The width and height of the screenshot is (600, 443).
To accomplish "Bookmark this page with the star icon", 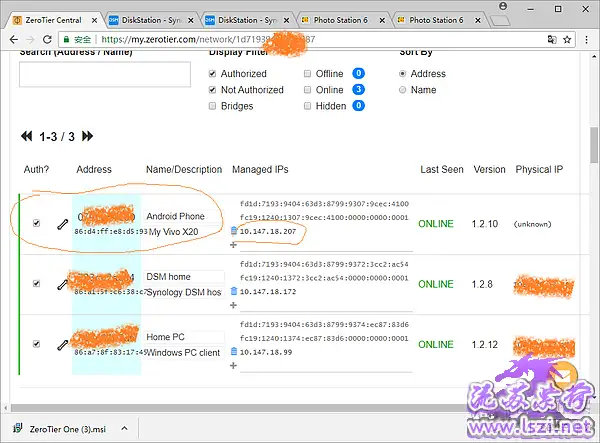I will point(567,39).
